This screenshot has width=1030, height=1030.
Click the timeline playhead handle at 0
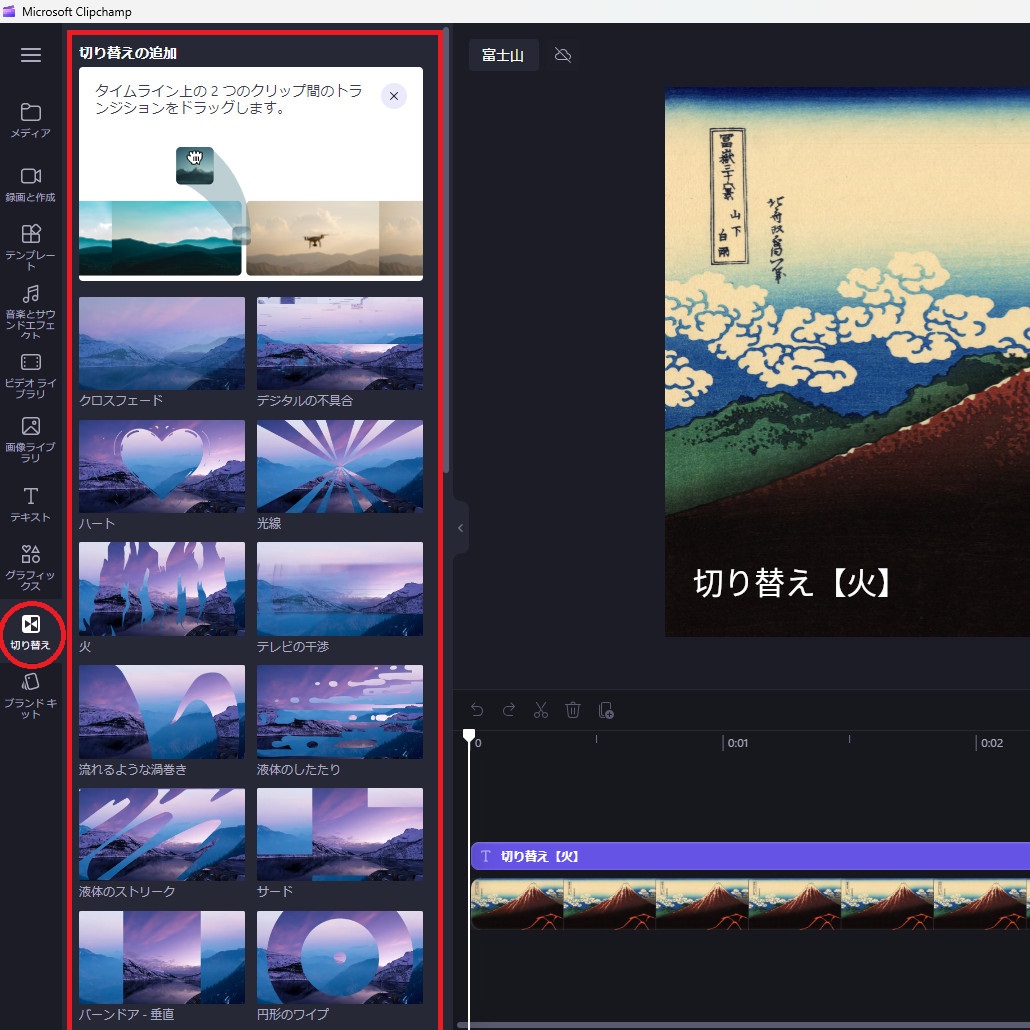coord(469,735)
